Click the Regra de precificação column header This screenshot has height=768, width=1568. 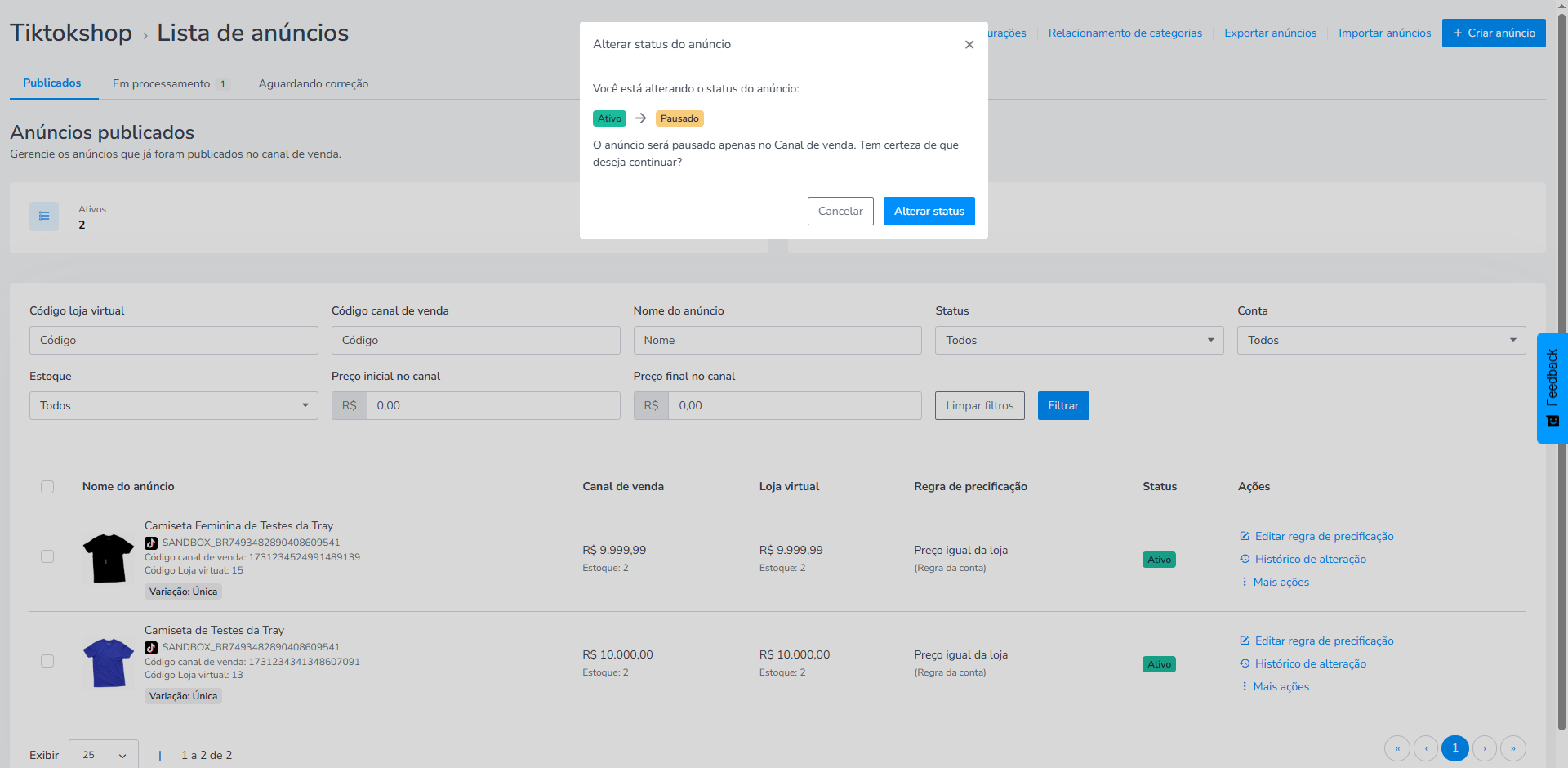[x=970, y=486]
